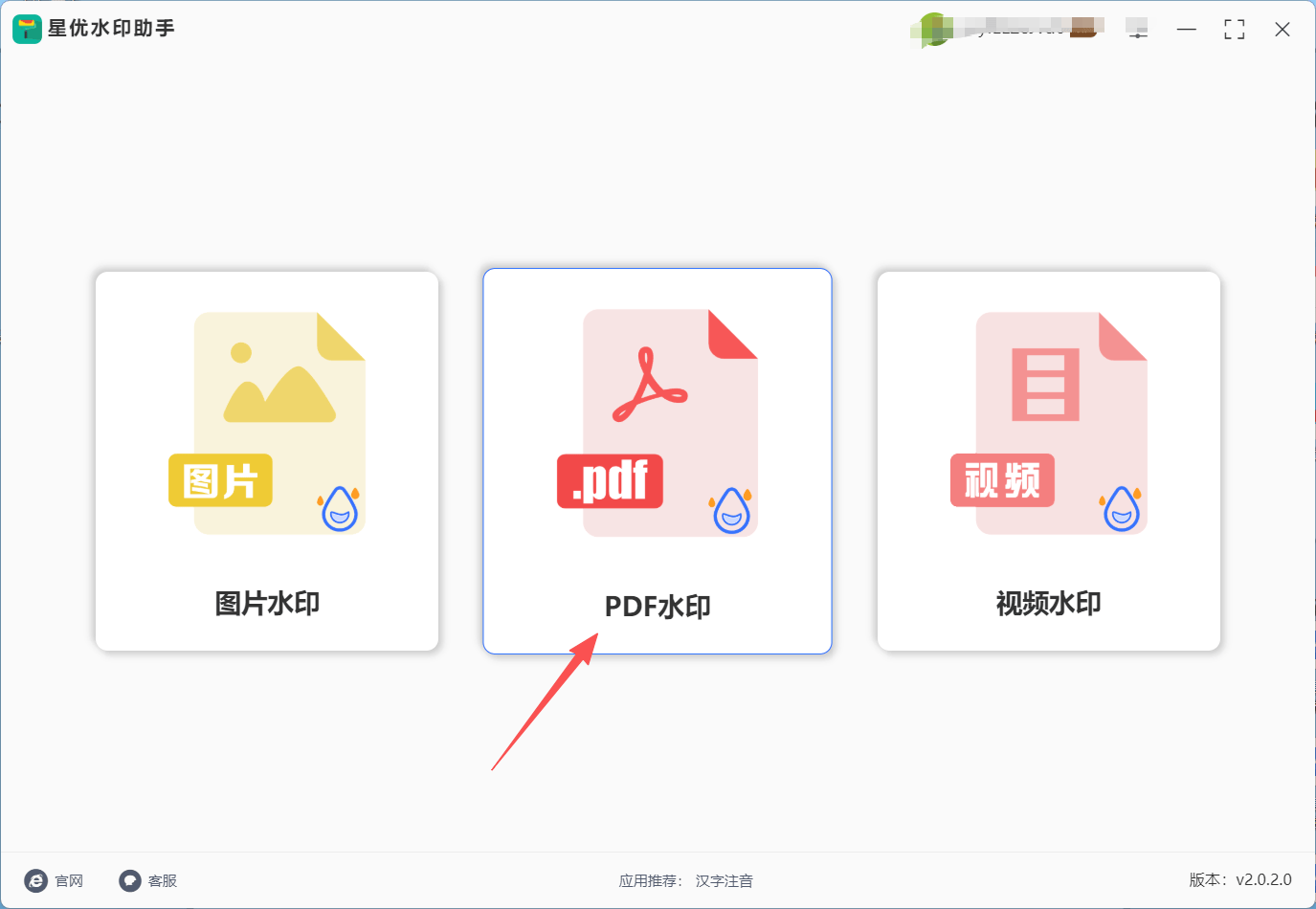The image size is (1316, 909).
Task: Open the 官网 browser icon
Action: coord(36,880)
